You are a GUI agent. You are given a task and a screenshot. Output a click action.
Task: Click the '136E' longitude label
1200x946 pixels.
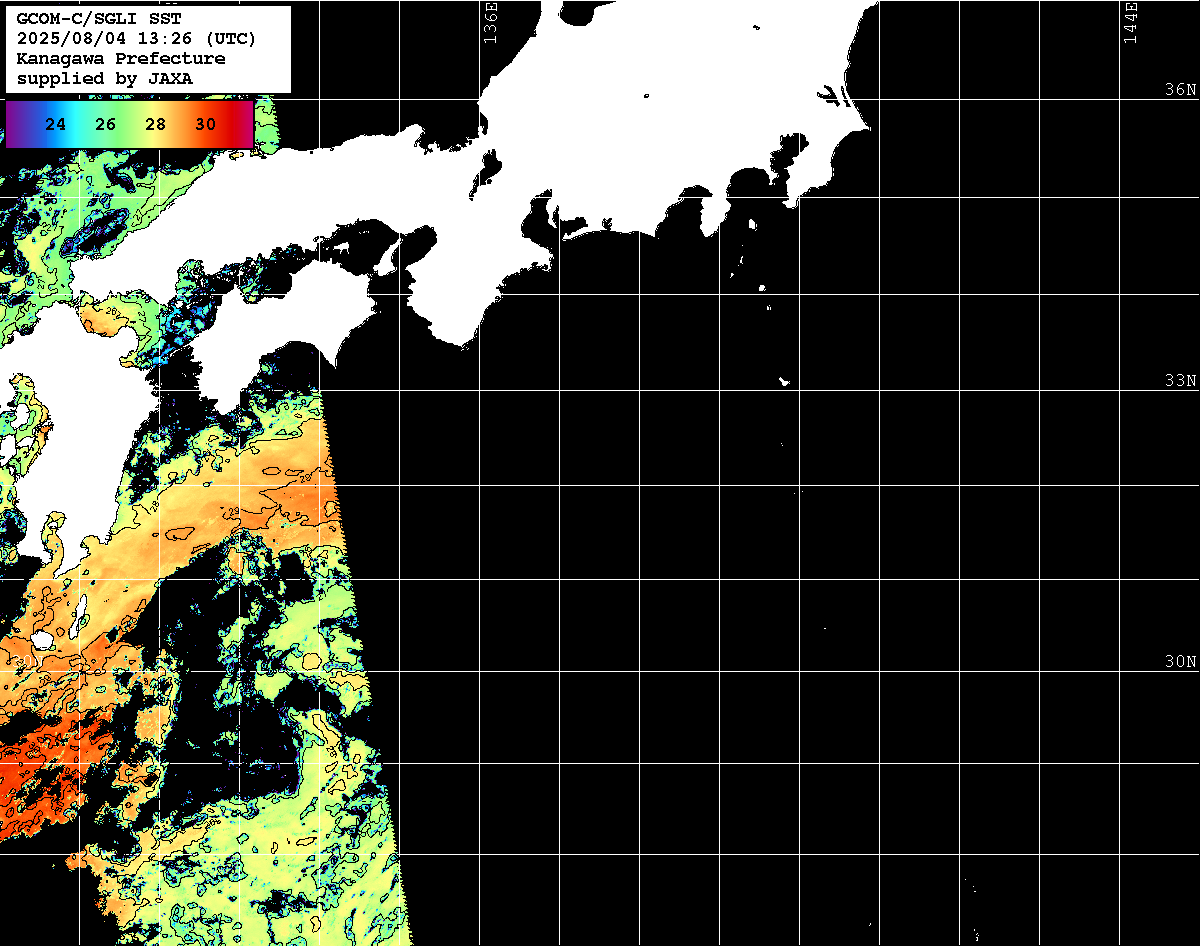(490, 22)
